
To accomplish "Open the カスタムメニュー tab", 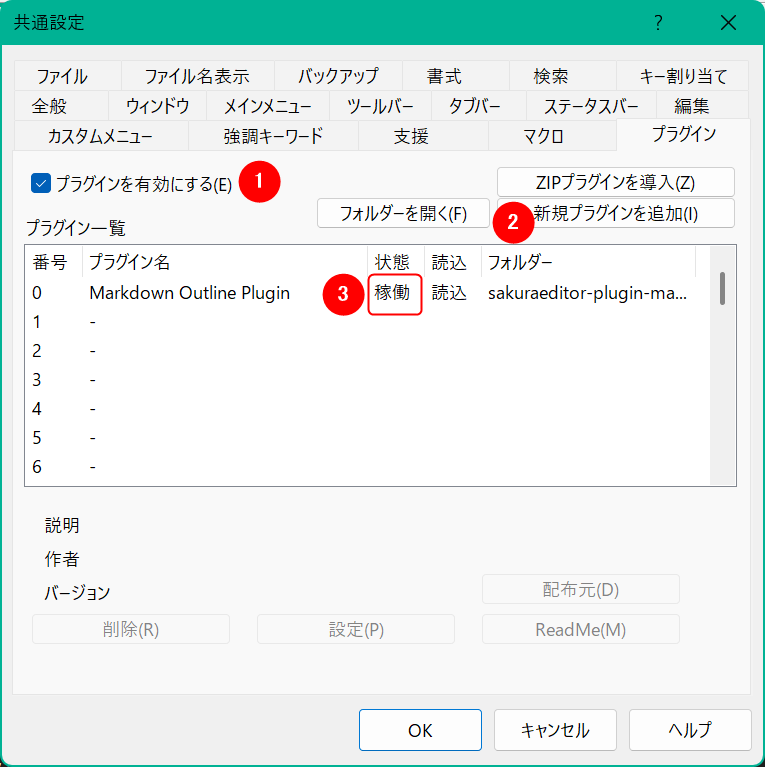I will (100, 136).
